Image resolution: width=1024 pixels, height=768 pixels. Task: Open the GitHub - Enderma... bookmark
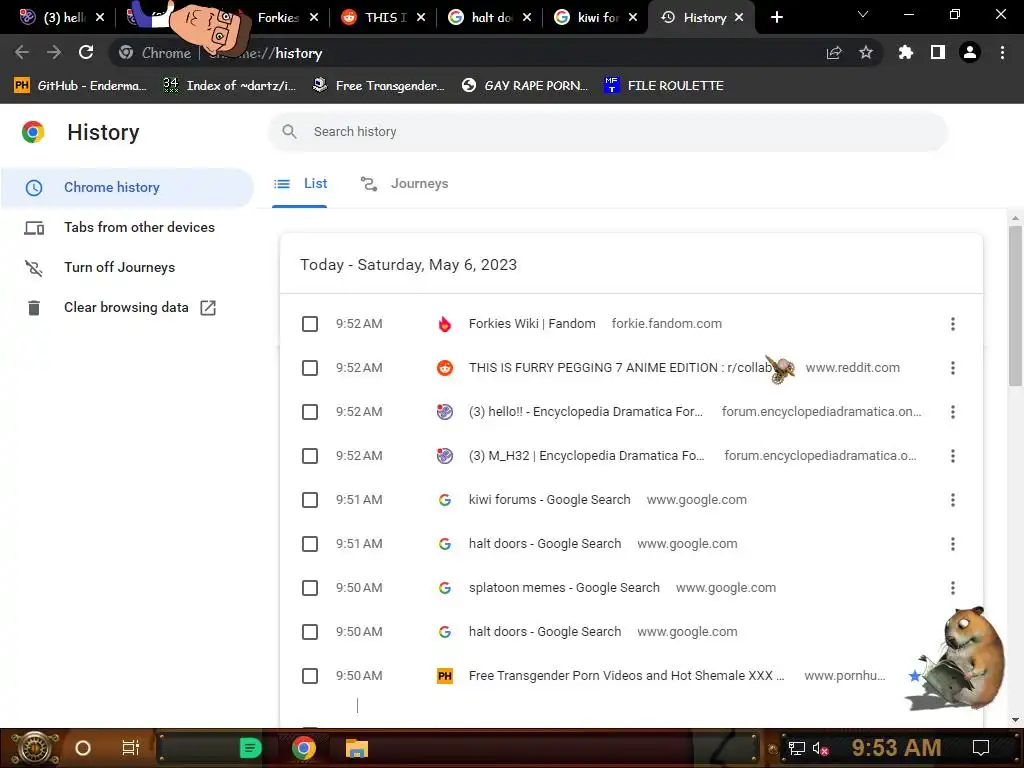(80, 86)
